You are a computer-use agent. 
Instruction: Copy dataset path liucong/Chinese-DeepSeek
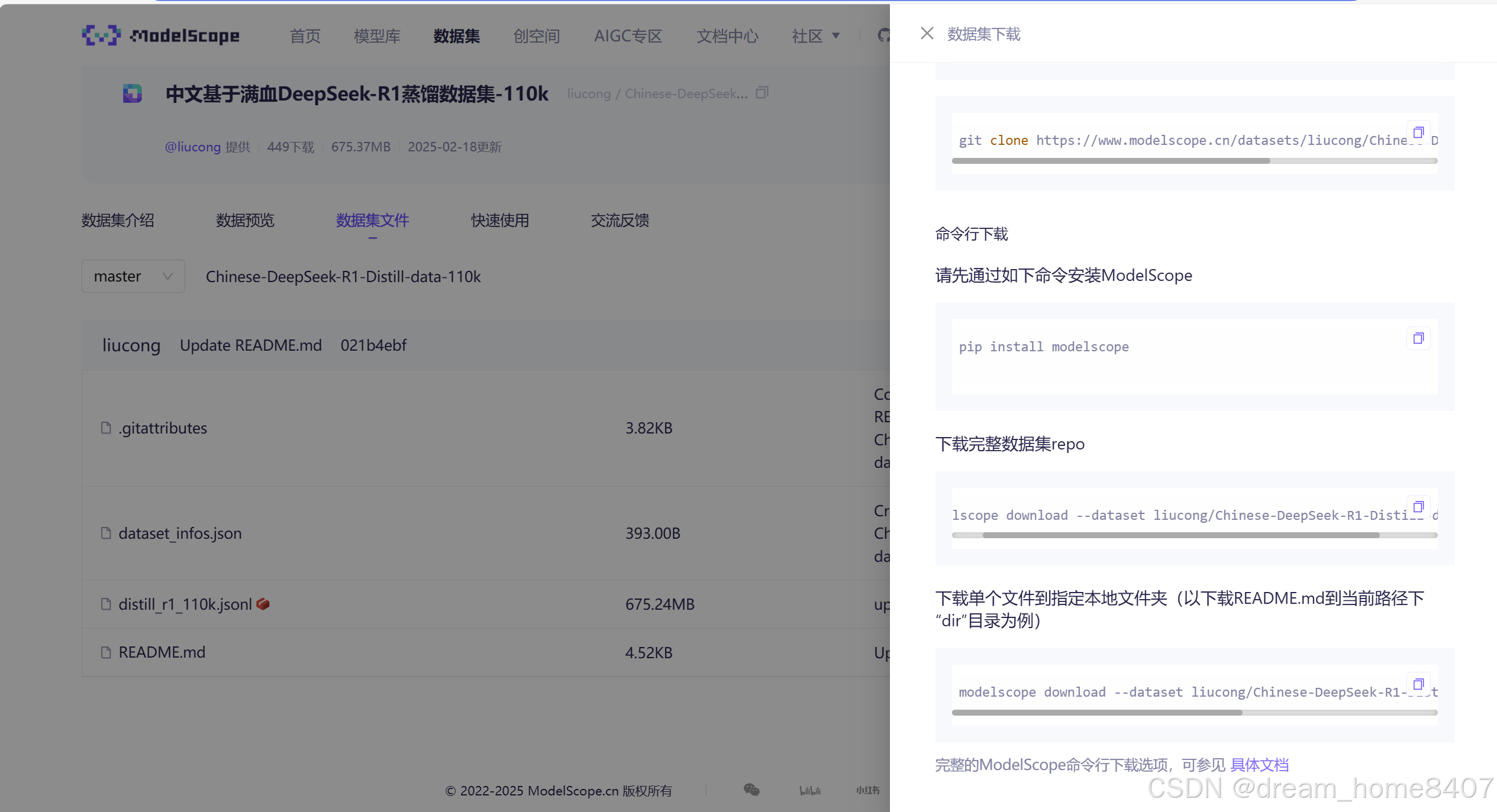[x=762, y=93]
